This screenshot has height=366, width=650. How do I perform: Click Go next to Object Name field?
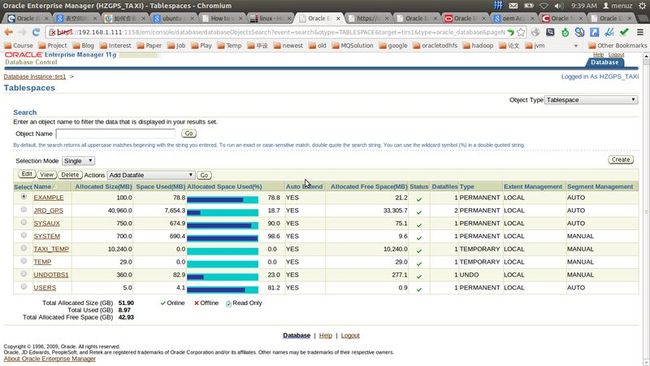click(x=189, y=133)
